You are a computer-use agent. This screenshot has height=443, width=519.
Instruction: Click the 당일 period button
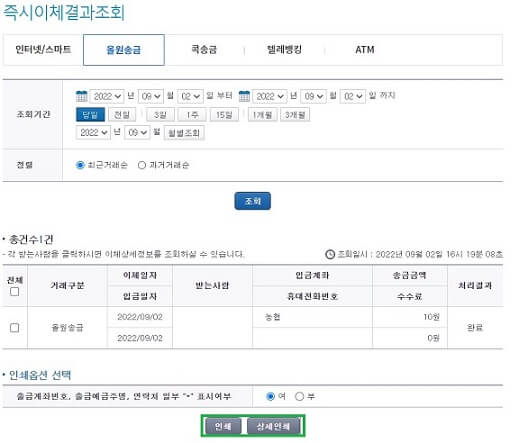click(90, 115)
